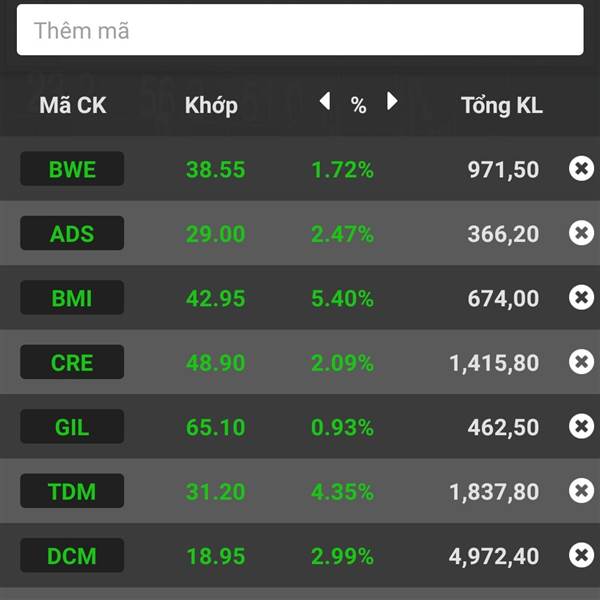Image resolution: width=600 pixels, height=600 pixels.
Task: Remove BWE from the watchlist
Action: click(581, 168)
